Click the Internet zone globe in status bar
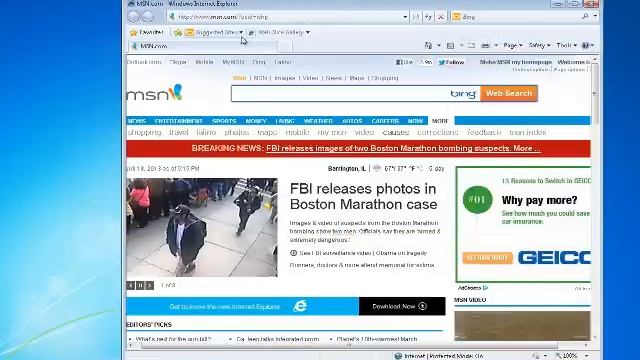This screenshot has height=360, width=640. click(398, 356)
